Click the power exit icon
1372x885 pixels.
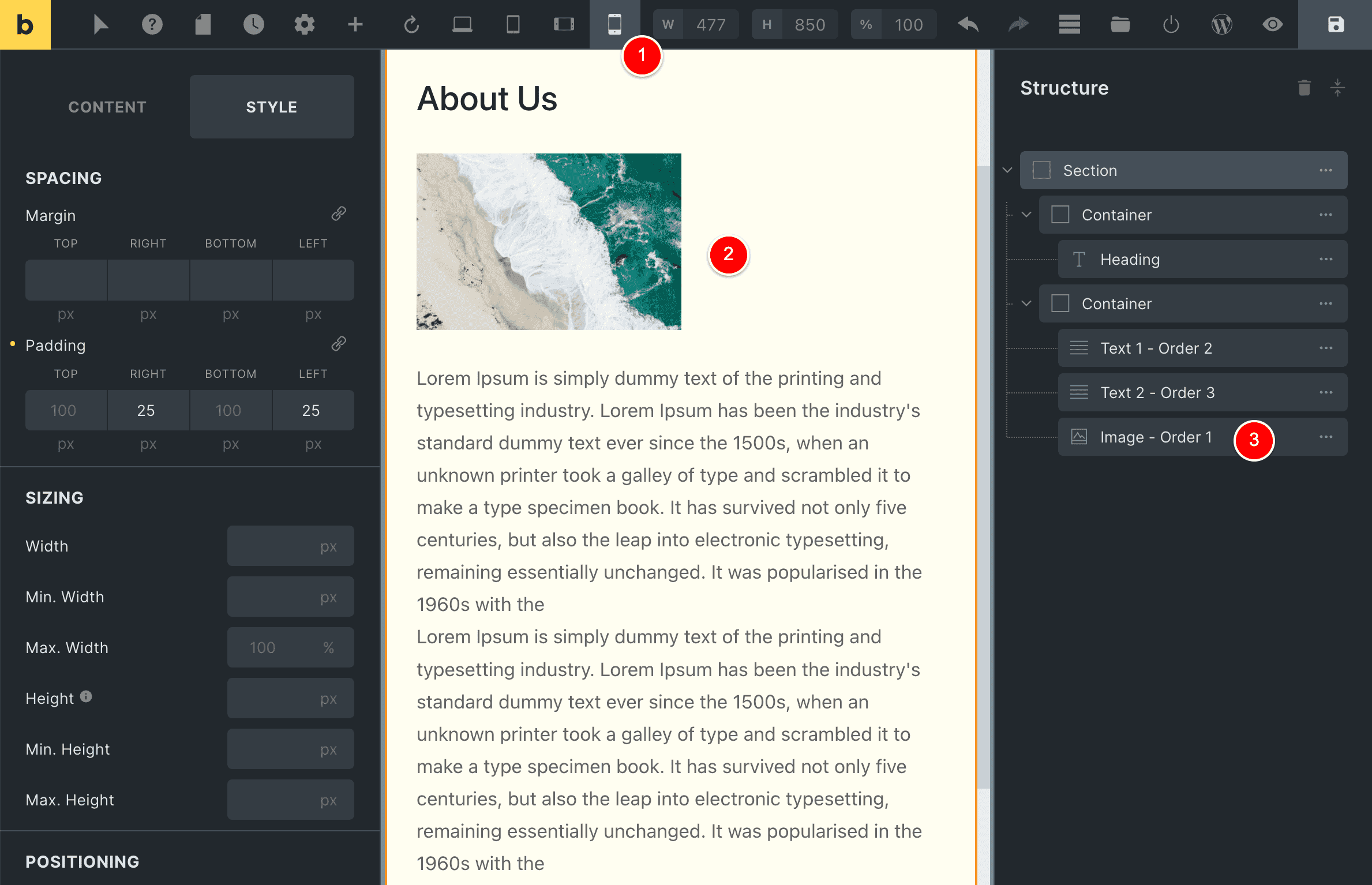(x=1171, y=24)
